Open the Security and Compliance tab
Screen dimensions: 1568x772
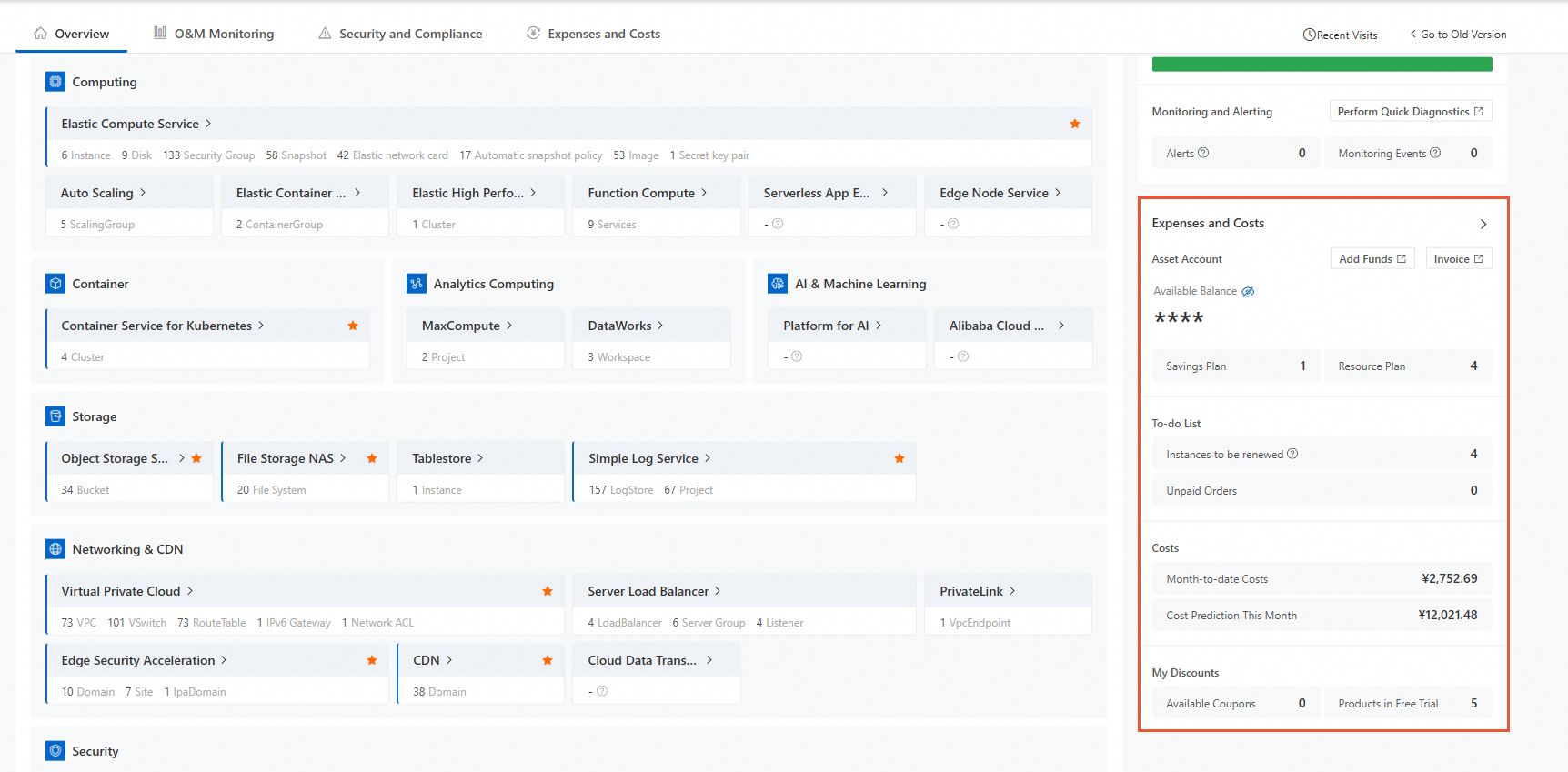[400, 34]
